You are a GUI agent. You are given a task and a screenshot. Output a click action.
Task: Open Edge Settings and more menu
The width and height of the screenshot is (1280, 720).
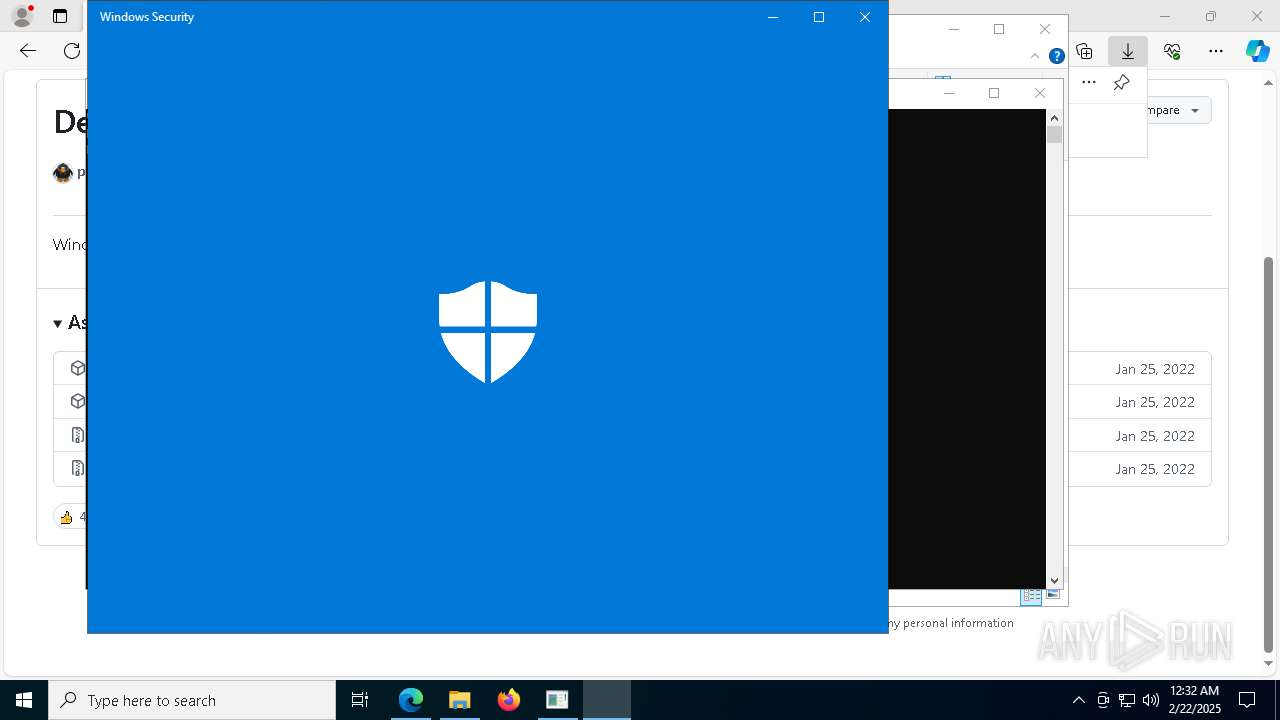click(1216, 51)
